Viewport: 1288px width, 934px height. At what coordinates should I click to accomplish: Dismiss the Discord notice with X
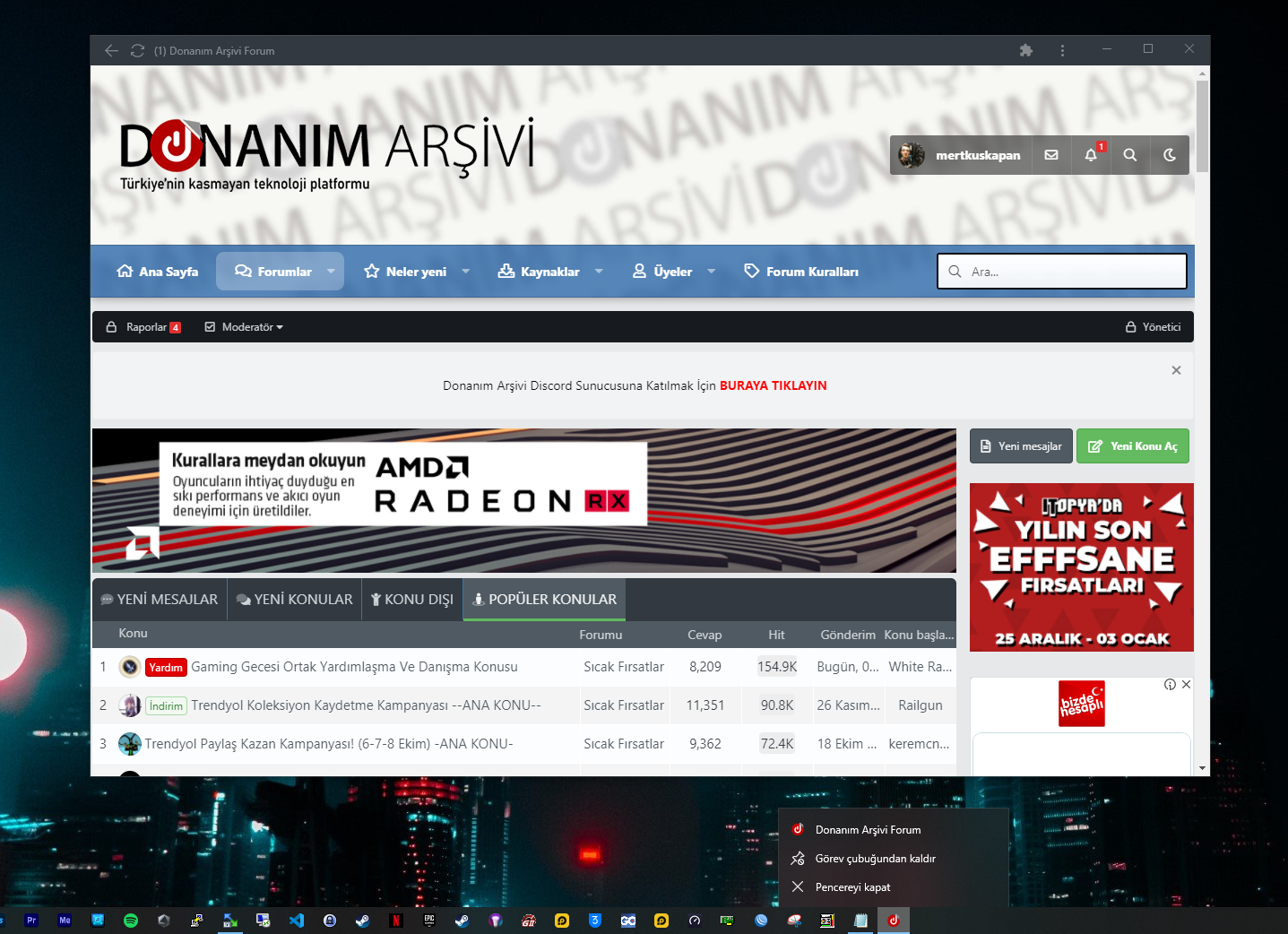click(1176, 370)
